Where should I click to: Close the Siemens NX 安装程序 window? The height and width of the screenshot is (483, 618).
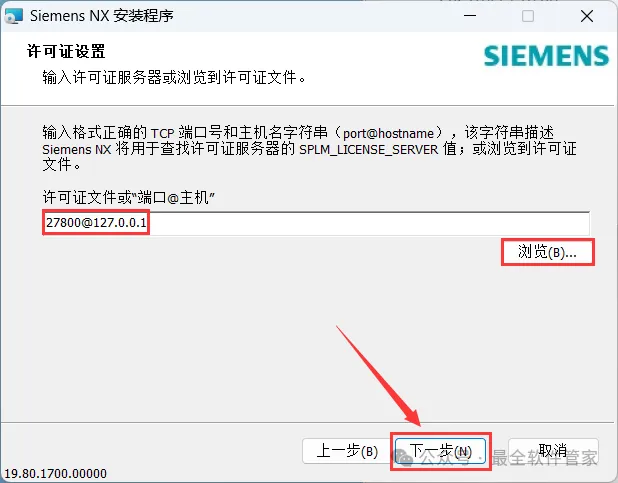587,16
